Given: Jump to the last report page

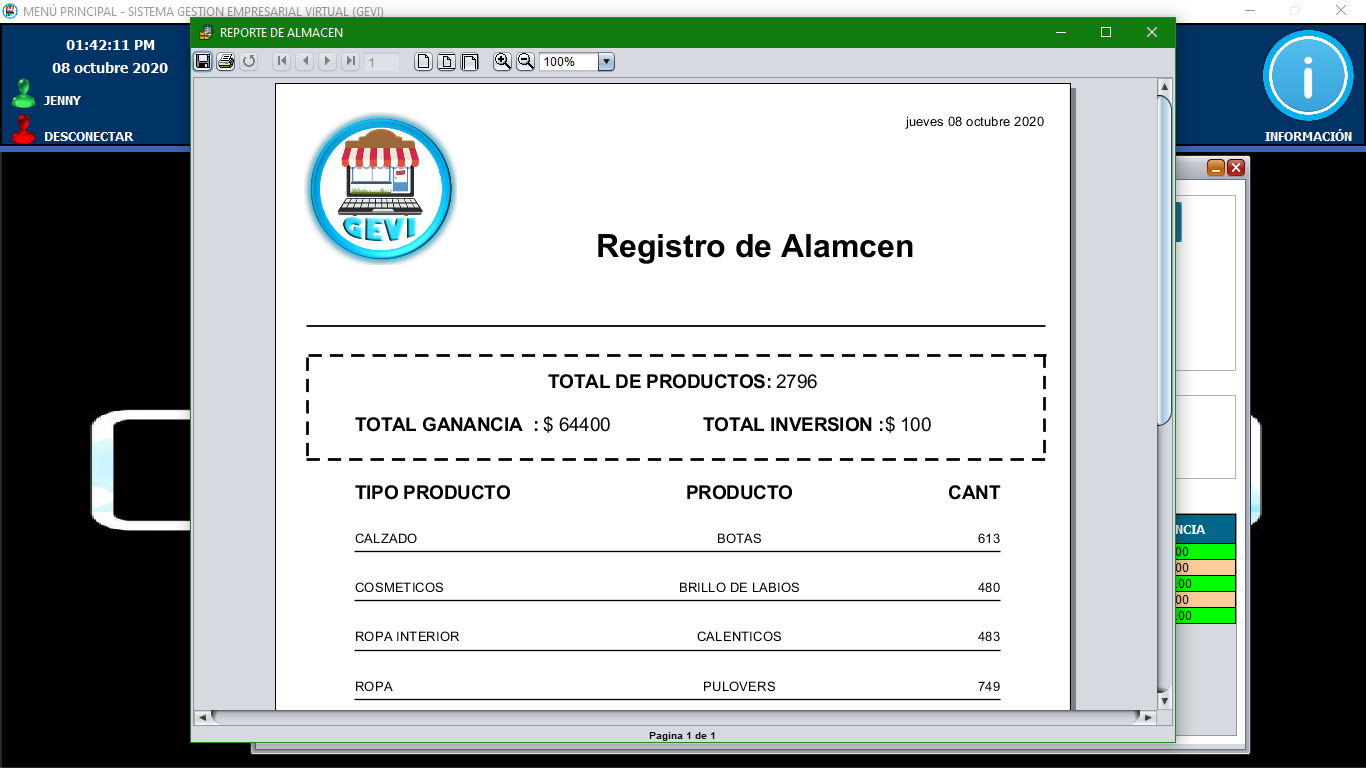Looking at the screenshot, I should pyautogui.click(x=350, y=62).
